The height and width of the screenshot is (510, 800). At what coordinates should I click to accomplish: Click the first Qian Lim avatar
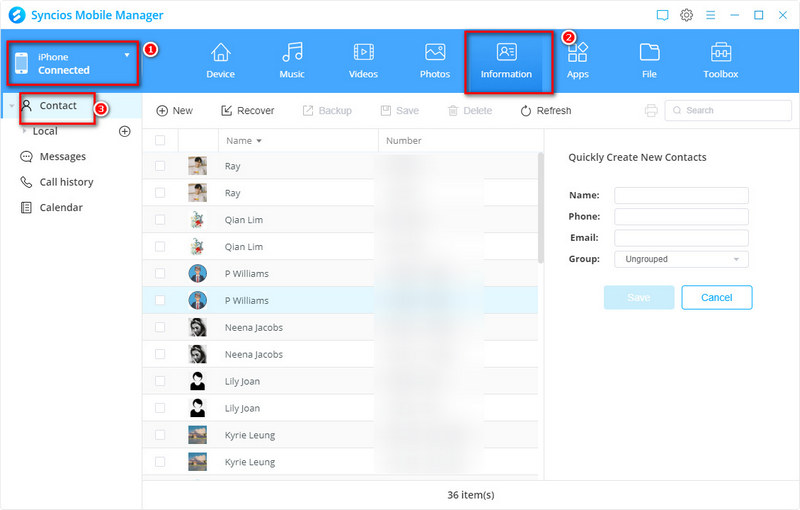click(x=197, y=219)
